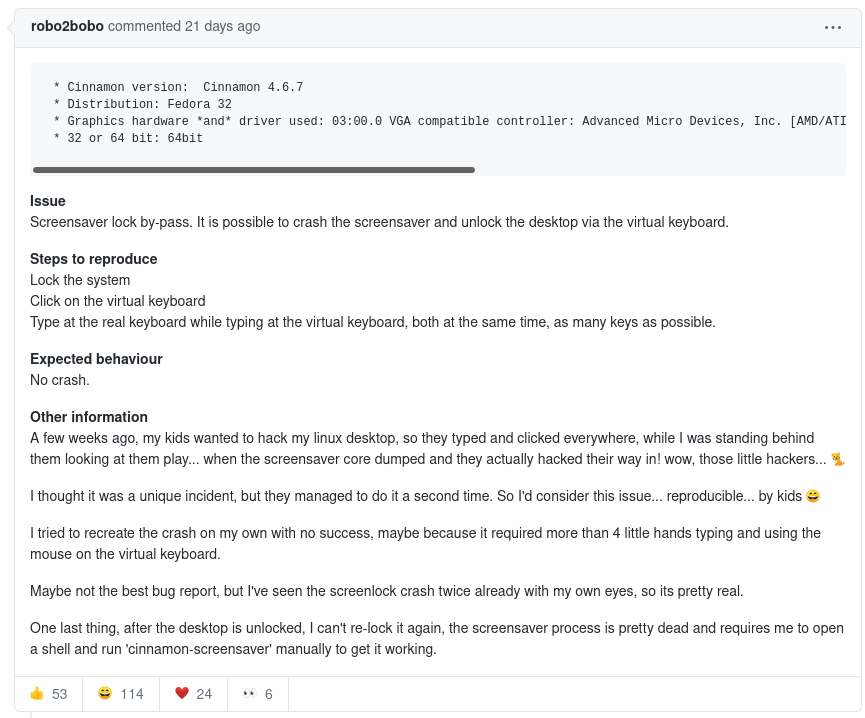Open the three-dot comment options menu

[832, 27]
